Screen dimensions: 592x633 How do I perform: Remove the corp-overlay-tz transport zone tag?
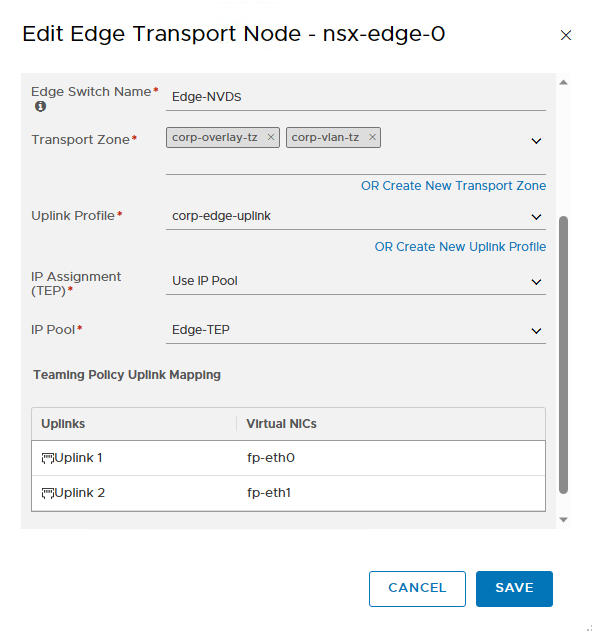[271, 137]
